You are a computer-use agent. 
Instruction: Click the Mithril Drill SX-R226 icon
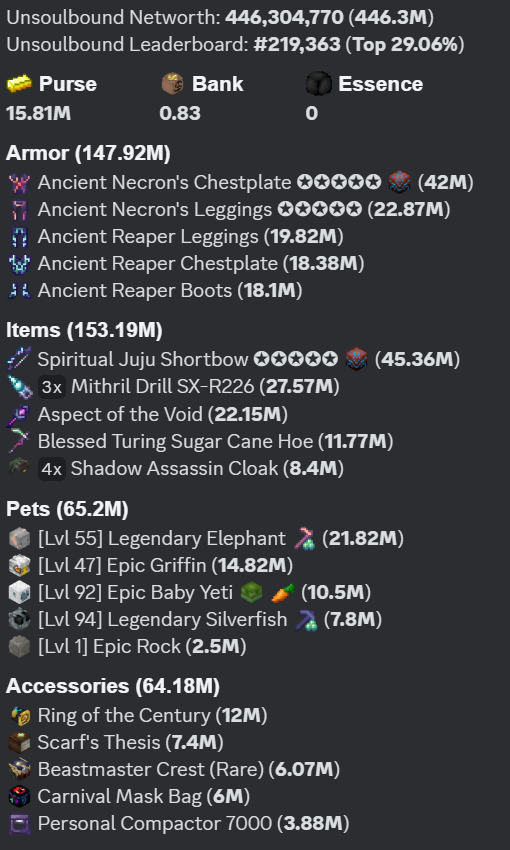pos(20,387)
